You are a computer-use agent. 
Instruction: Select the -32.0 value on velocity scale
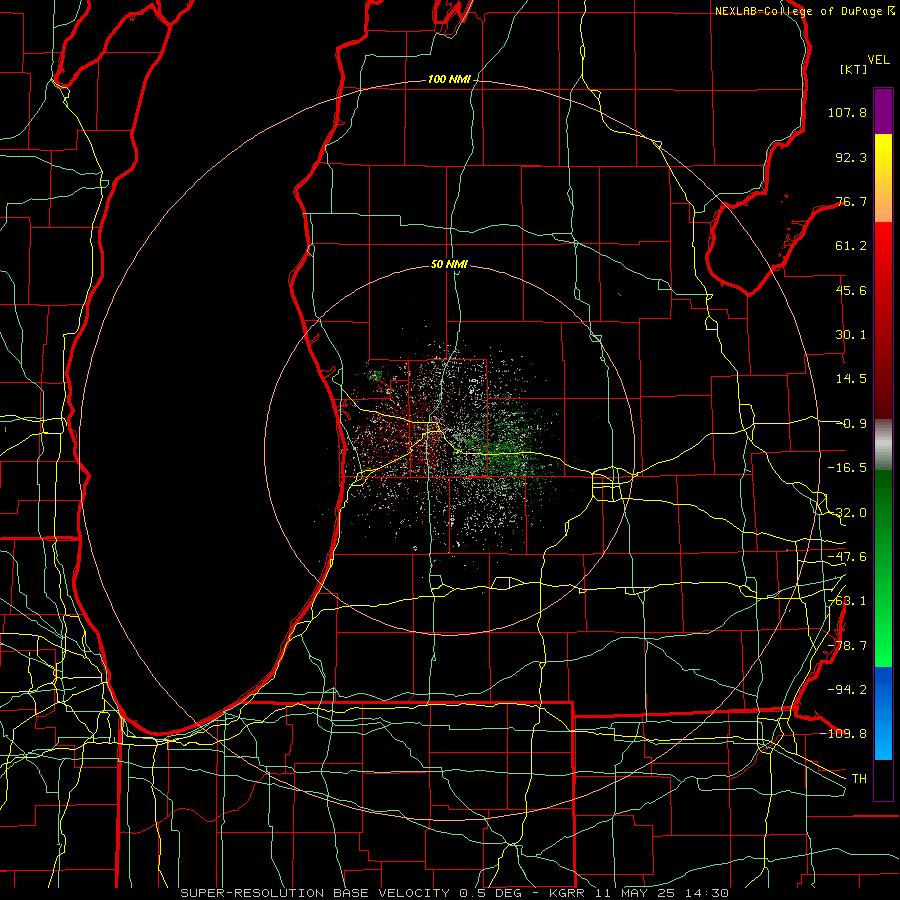[847, 513]
